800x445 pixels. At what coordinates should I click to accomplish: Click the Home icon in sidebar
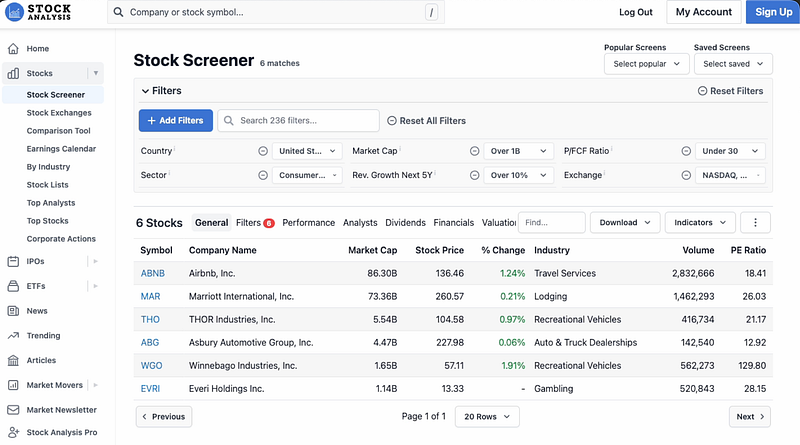click(13, 48)
